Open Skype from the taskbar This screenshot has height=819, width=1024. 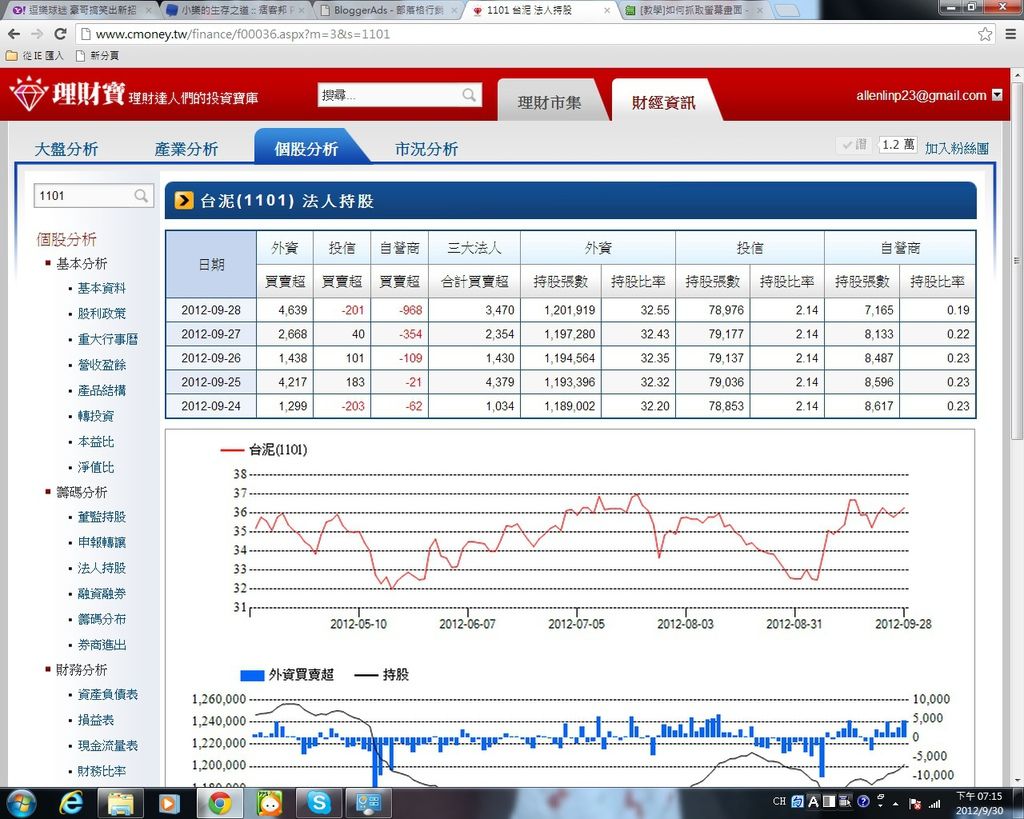pyautogui.click(x=319, y=803)
